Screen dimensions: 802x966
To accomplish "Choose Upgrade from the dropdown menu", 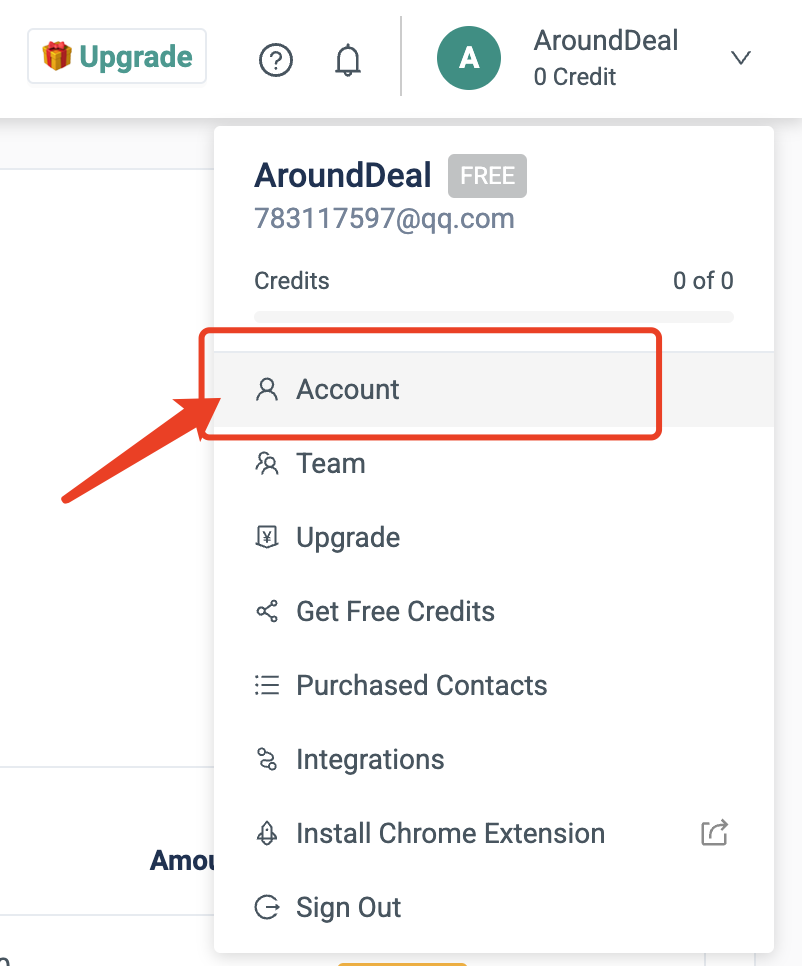I will tap(348, 537).
